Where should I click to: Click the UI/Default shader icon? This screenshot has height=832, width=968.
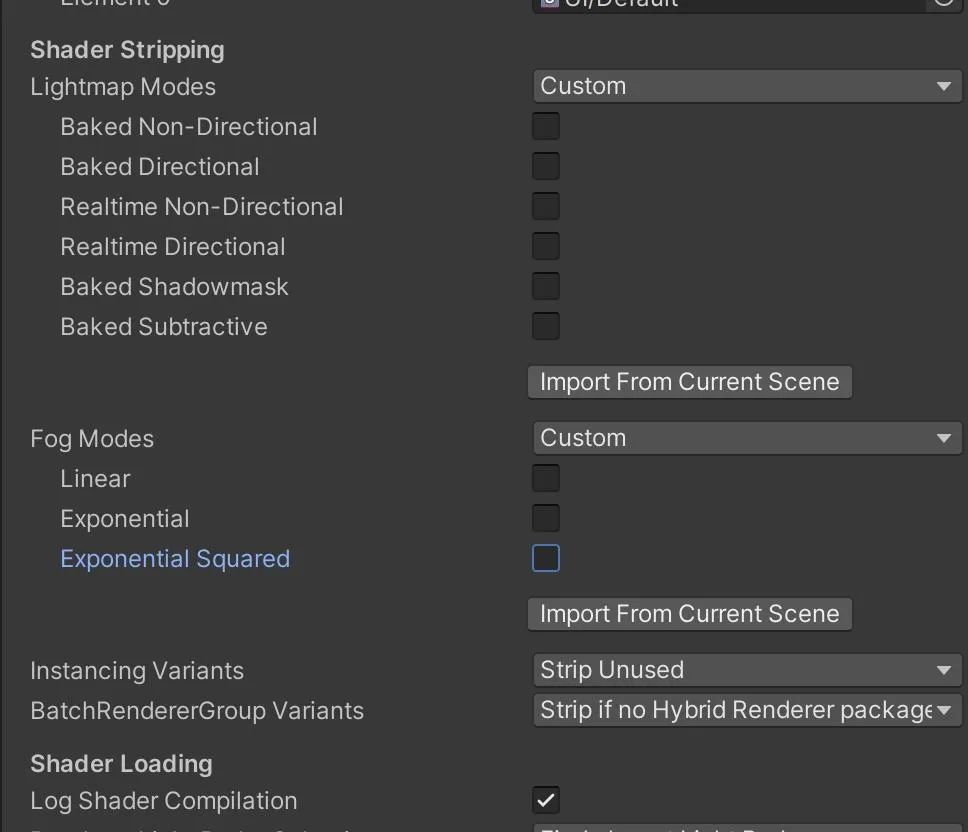pos(549,3)
